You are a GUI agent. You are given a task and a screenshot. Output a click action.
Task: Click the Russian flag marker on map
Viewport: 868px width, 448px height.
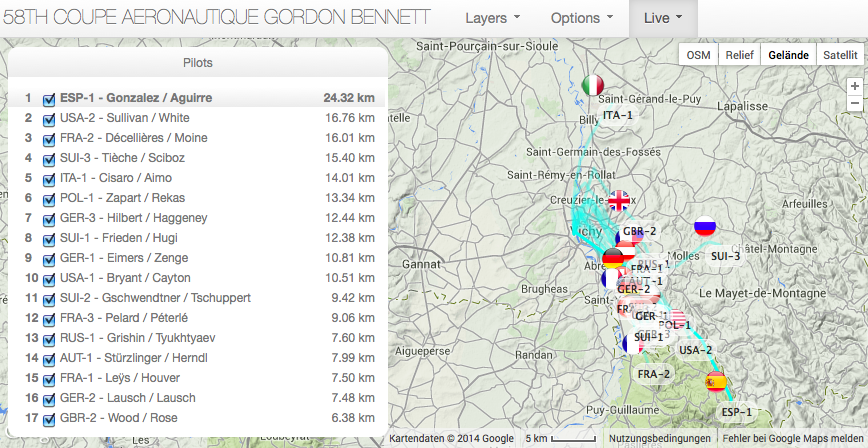pos(706,227)
